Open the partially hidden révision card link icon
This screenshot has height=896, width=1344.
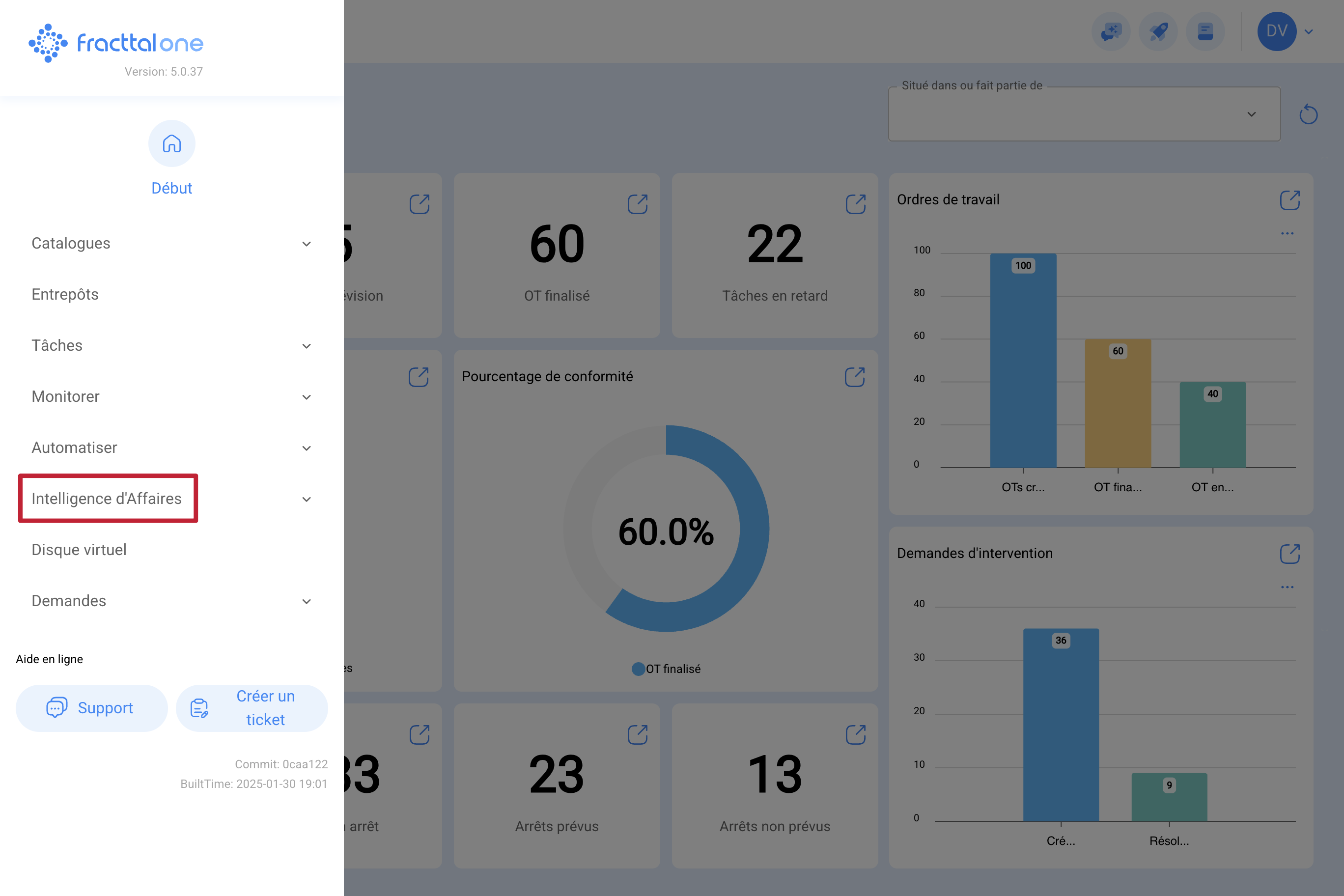(x=420, y=204)
